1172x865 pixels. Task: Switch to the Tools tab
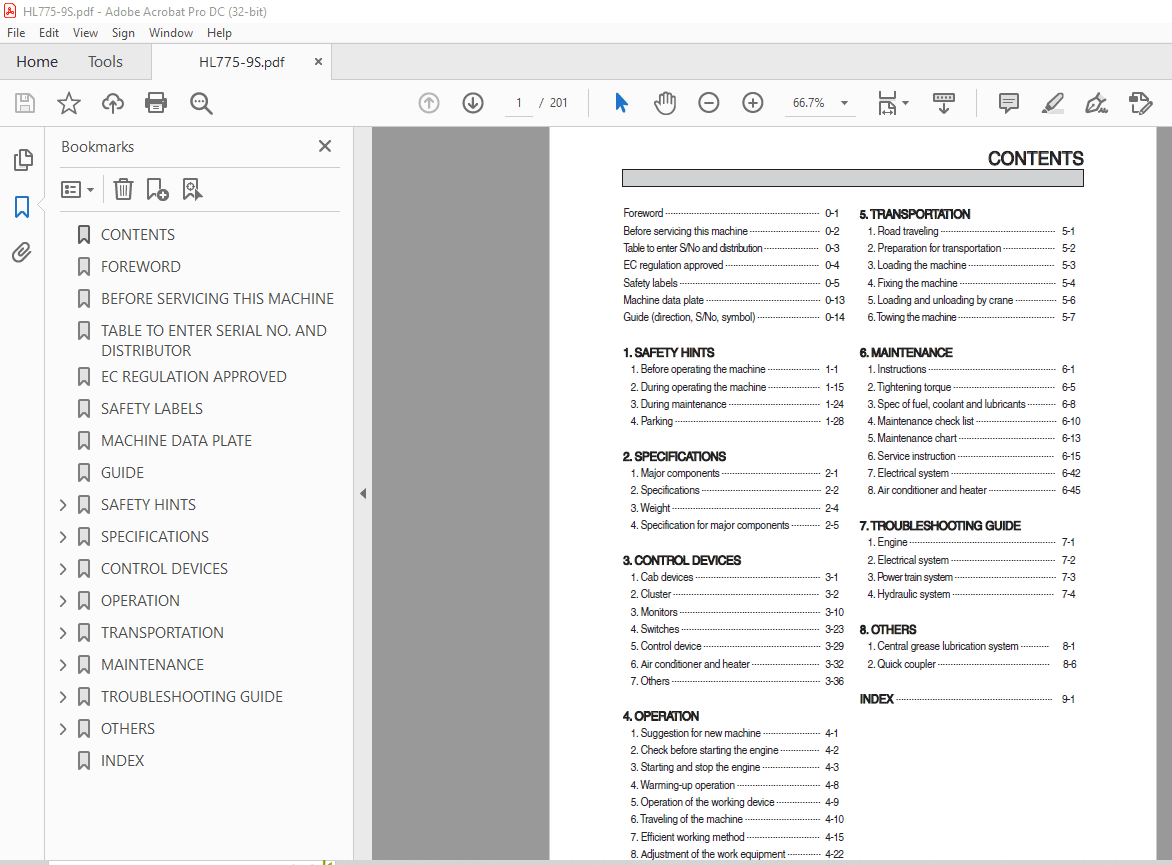point(105,62)
